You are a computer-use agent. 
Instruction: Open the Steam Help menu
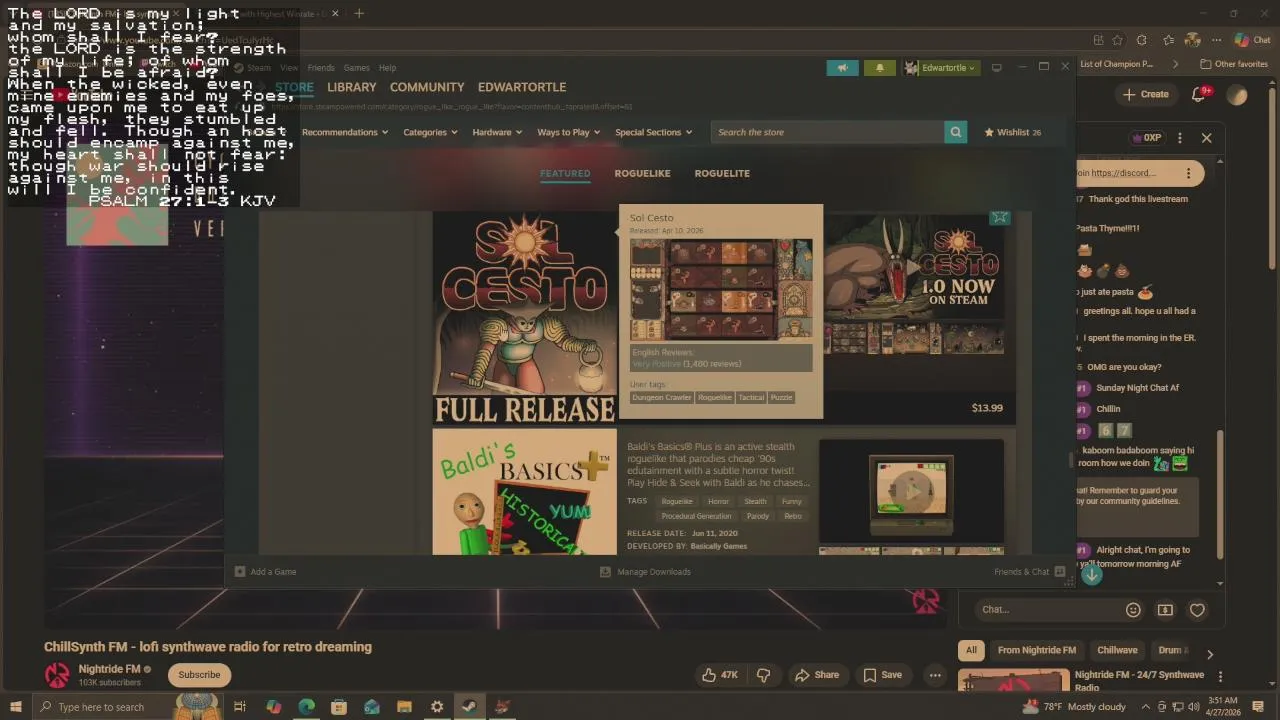(387, 68)
